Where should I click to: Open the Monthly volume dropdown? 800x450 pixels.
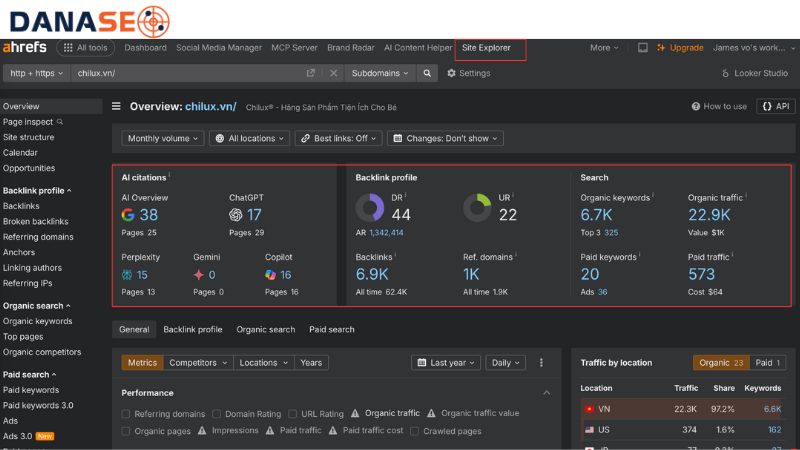pyautogui.click(x=163, y=138)
